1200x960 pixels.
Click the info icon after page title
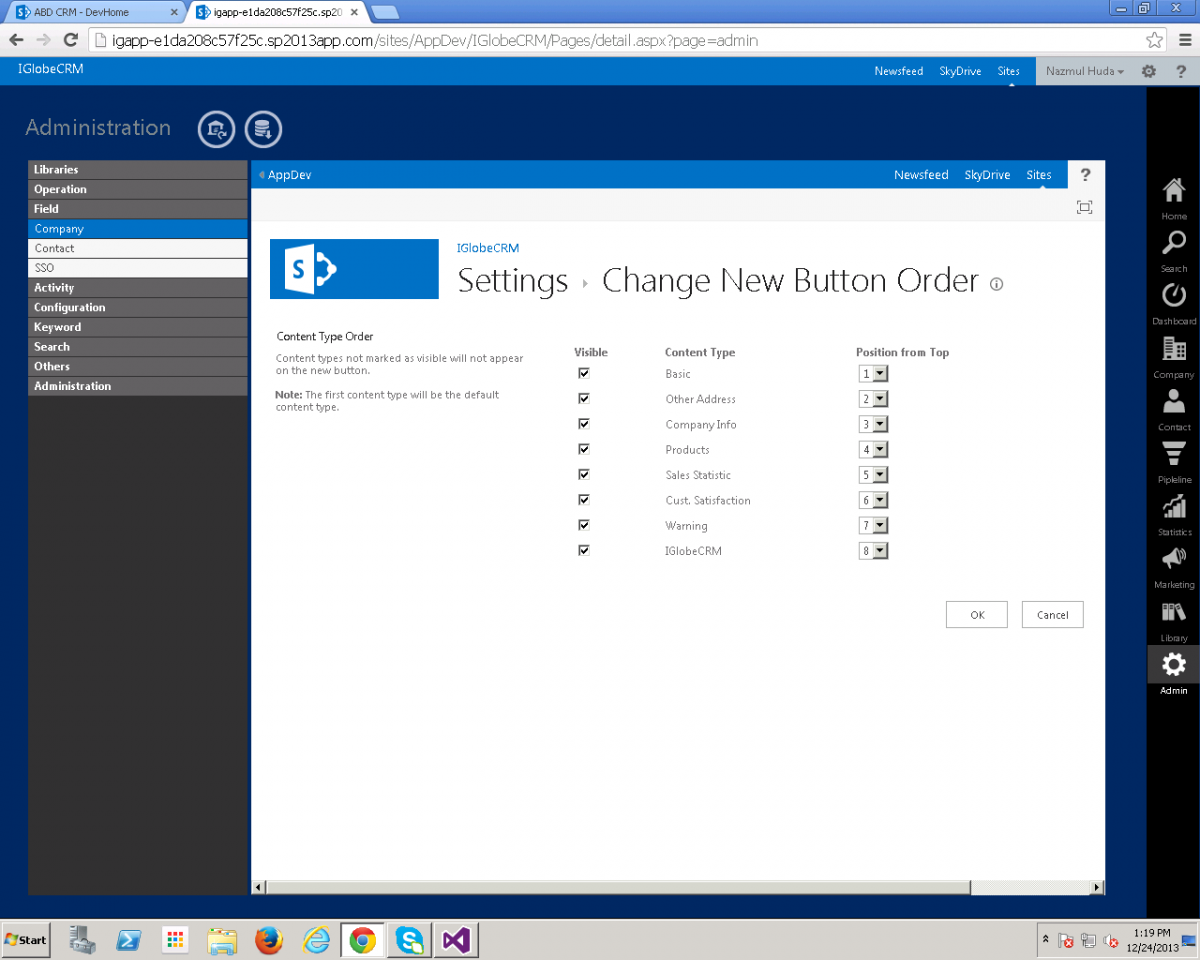coord(996,284)
